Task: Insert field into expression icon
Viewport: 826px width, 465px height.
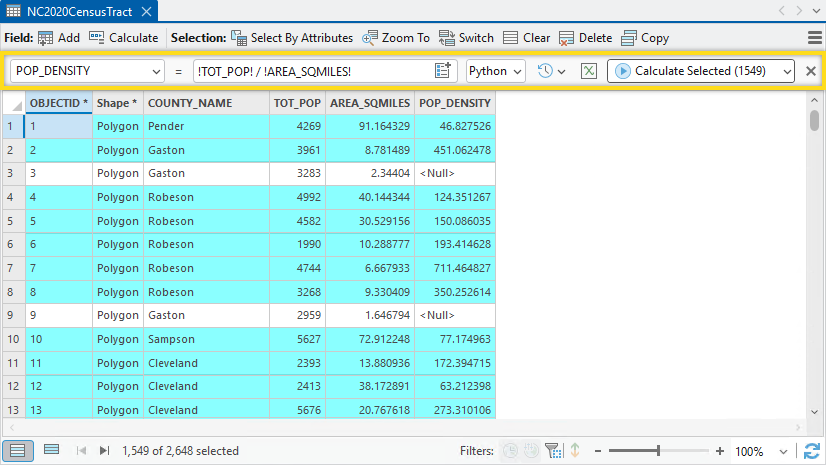Action: point(442,71)
